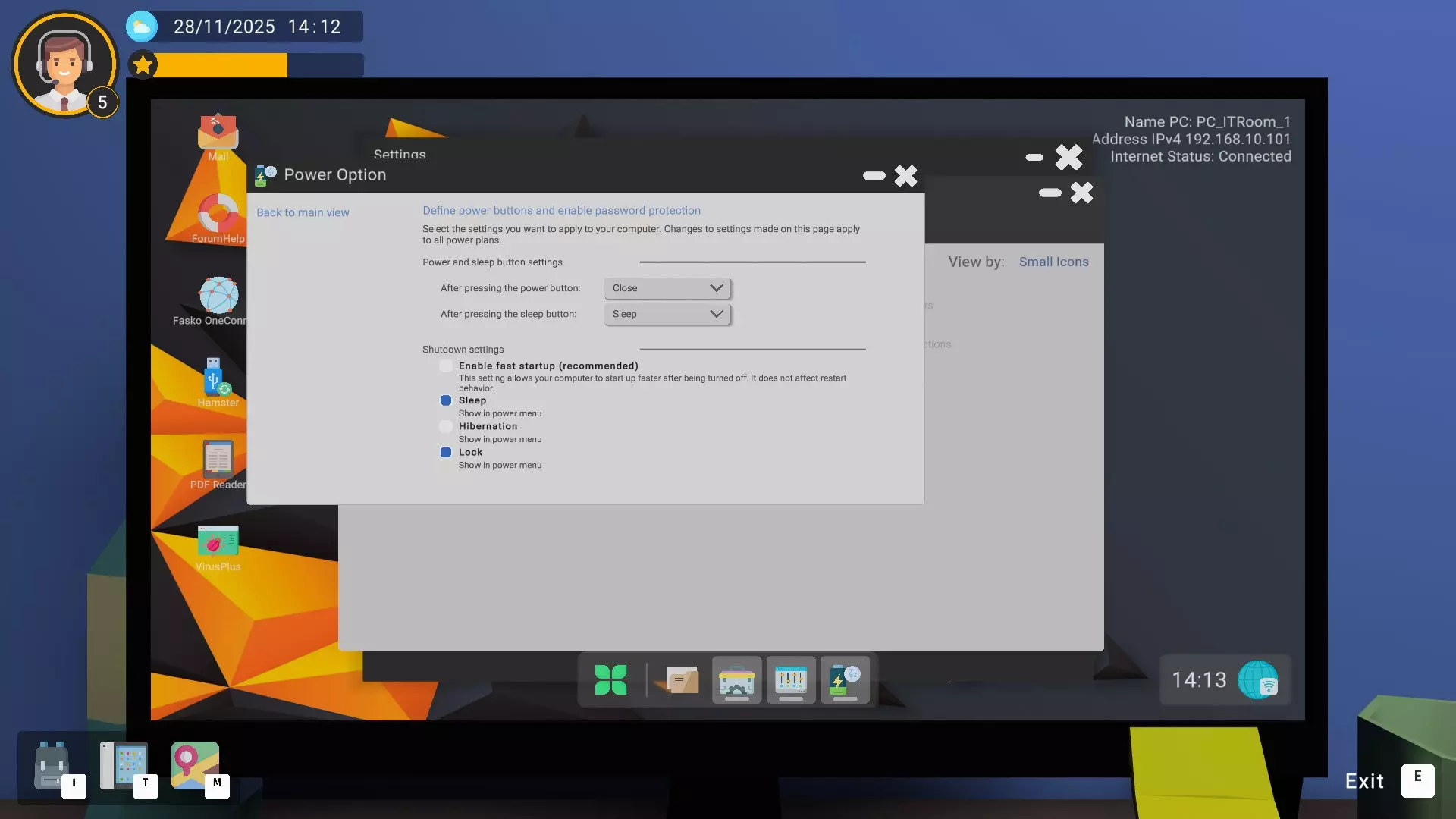This screenshot has width=1456, height=819.
Task: Click Back to main view link
Action: pyautogui.click(x=303, y=212)
